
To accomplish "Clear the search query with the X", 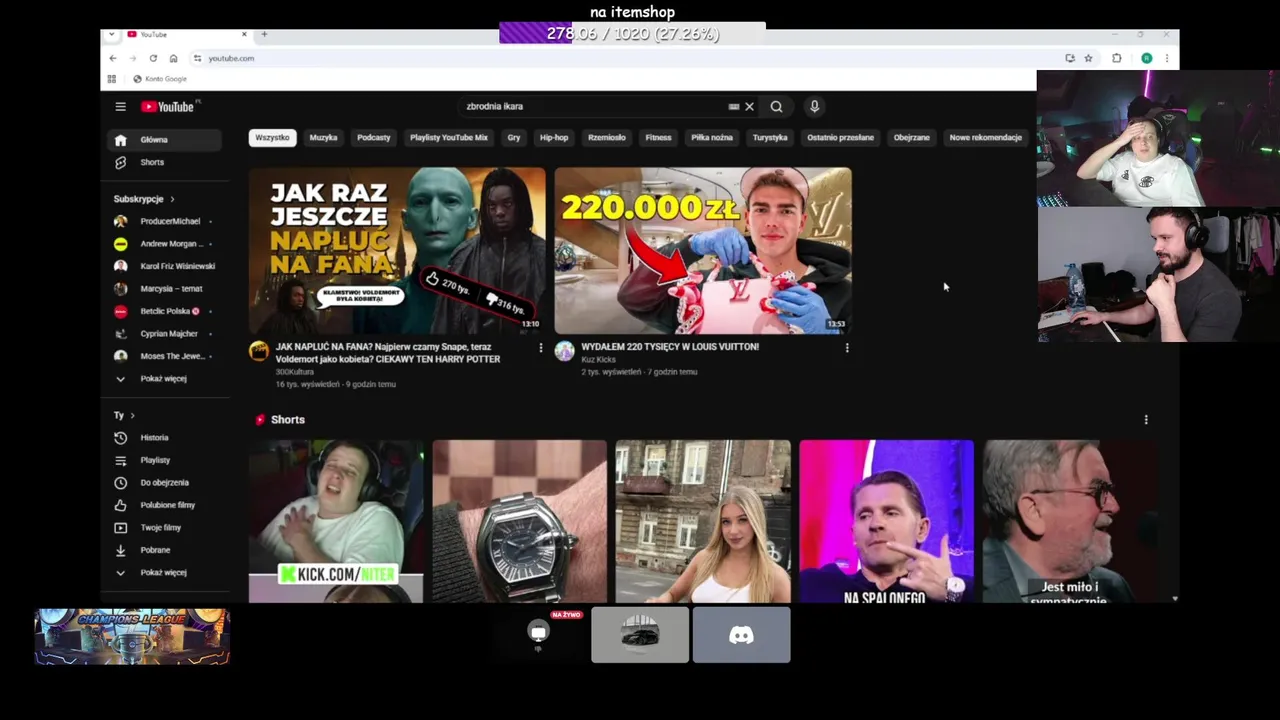I will (749, 106).
